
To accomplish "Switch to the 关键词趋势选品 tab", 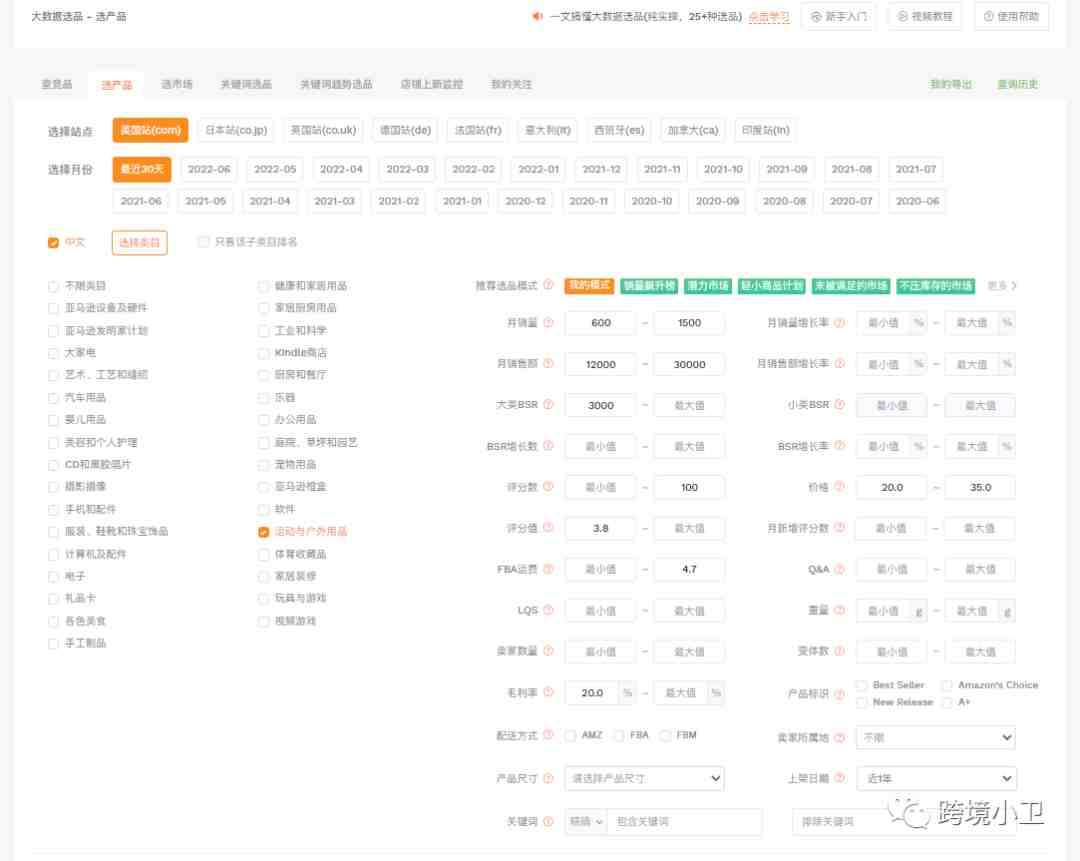I will [336, 84].
